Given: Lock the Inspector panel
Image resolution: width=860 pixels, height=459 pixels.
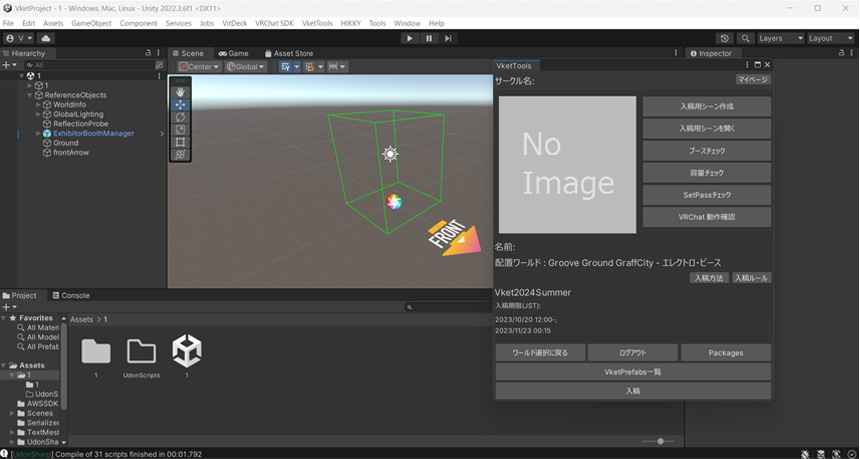Looking at the screenshot, I should [x=841, y=53].
